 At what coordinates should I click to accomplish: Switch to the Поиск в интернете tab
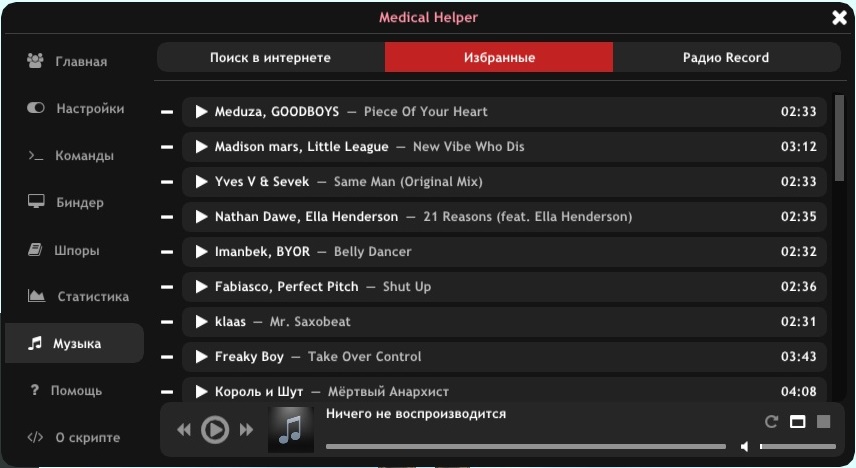pyautogui.click(x=270, y=57)
